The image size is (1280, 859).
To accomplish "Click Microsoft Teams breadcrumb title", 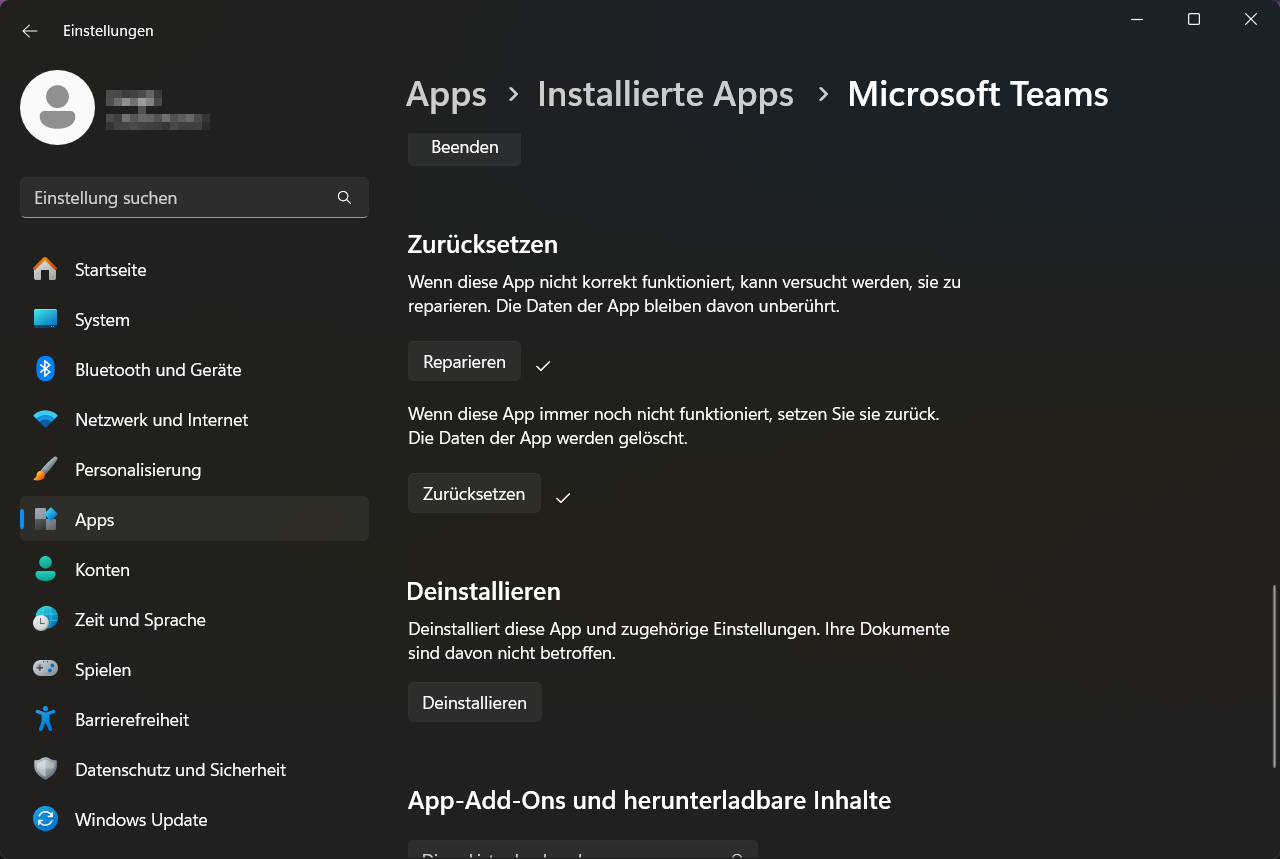I will point(978,94).
